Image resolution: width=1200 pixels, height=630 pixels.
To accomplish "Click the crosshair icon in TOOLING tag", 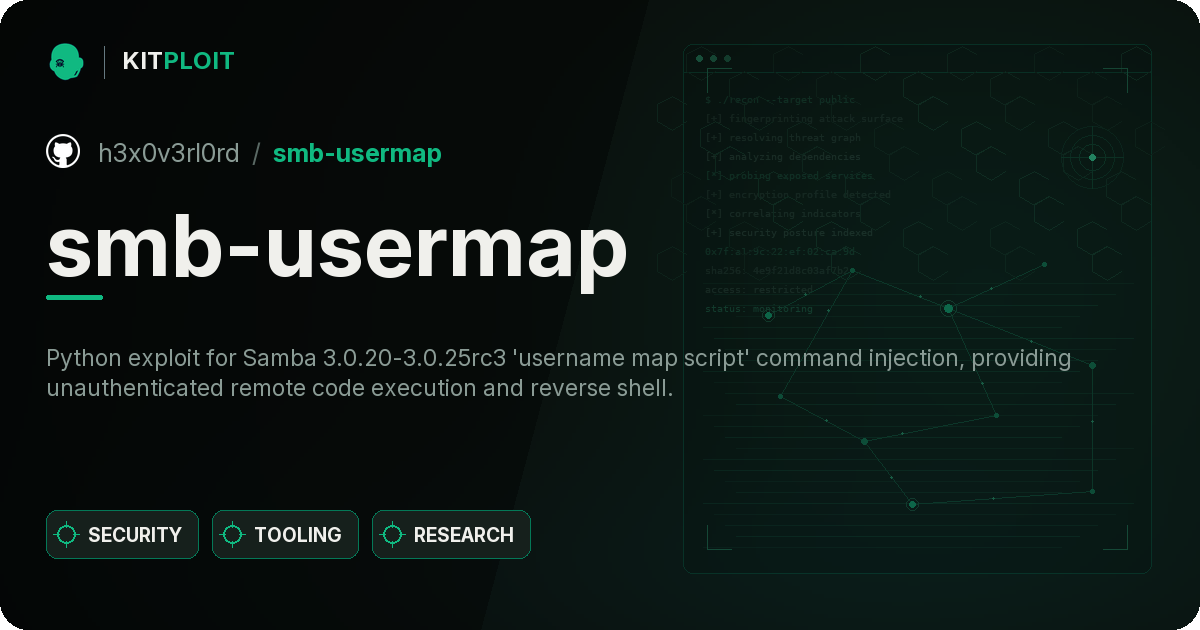I will pyautogui.click(x=233, y=535).
